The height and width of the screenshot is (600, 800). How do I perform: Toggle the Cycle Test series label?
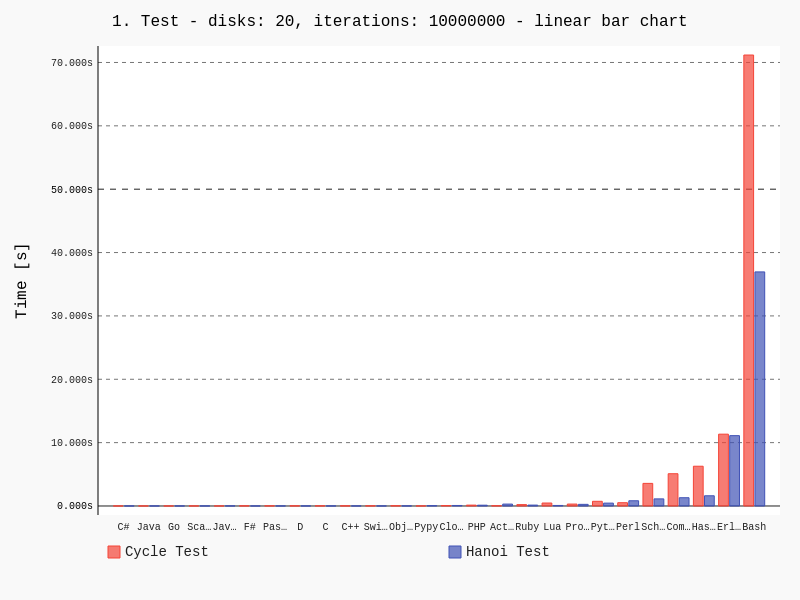166,552
